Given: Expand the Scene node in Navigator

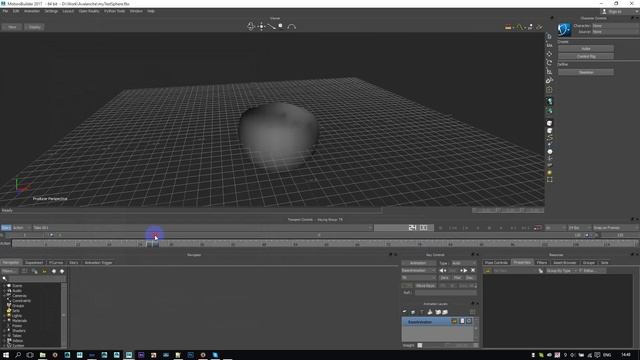Looking at the screenshot, I should (4, 286).
